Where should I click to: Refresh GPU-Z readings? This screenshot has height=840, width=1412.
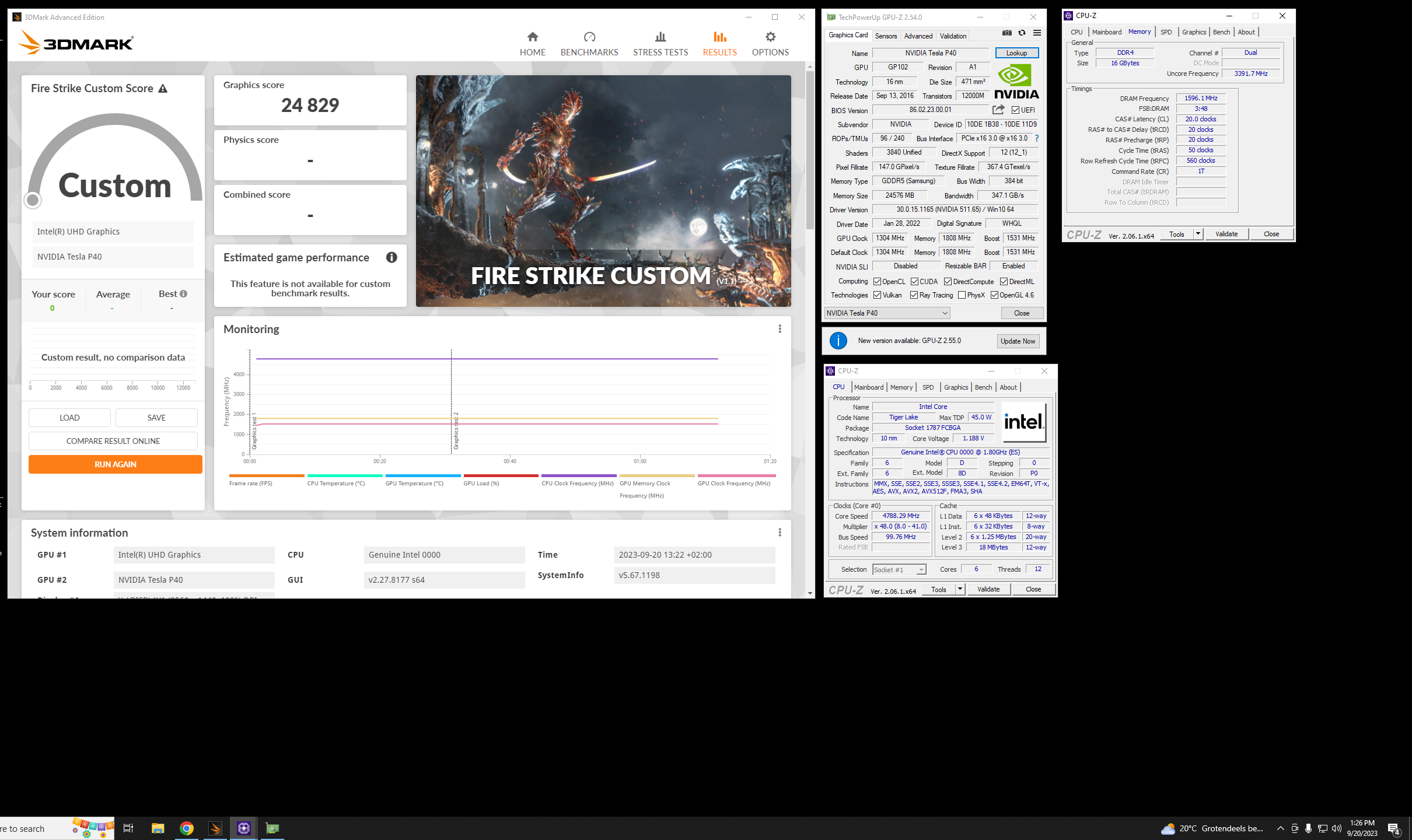[x=1022, y=33]
